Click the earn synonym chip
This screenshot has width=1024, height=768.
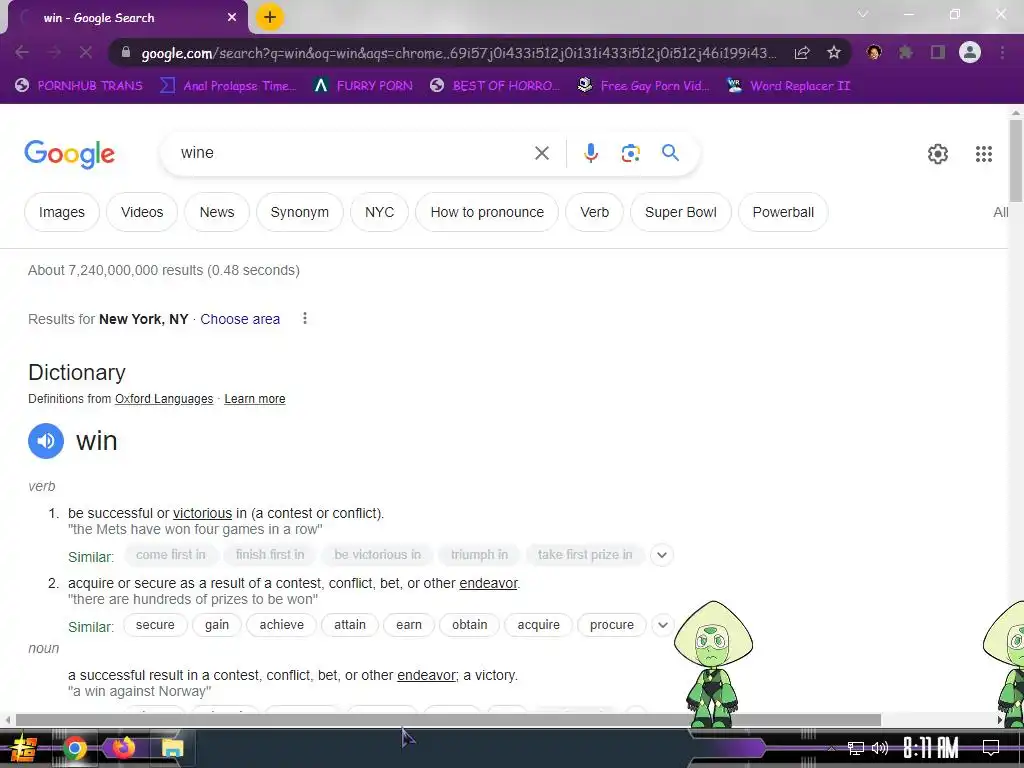tap(409, 625)
